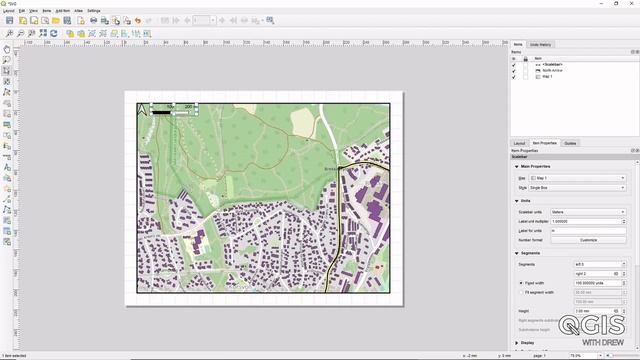Screen dimensions: 640x360
Task: Select the Add Map tool
Action: (7, 103)
